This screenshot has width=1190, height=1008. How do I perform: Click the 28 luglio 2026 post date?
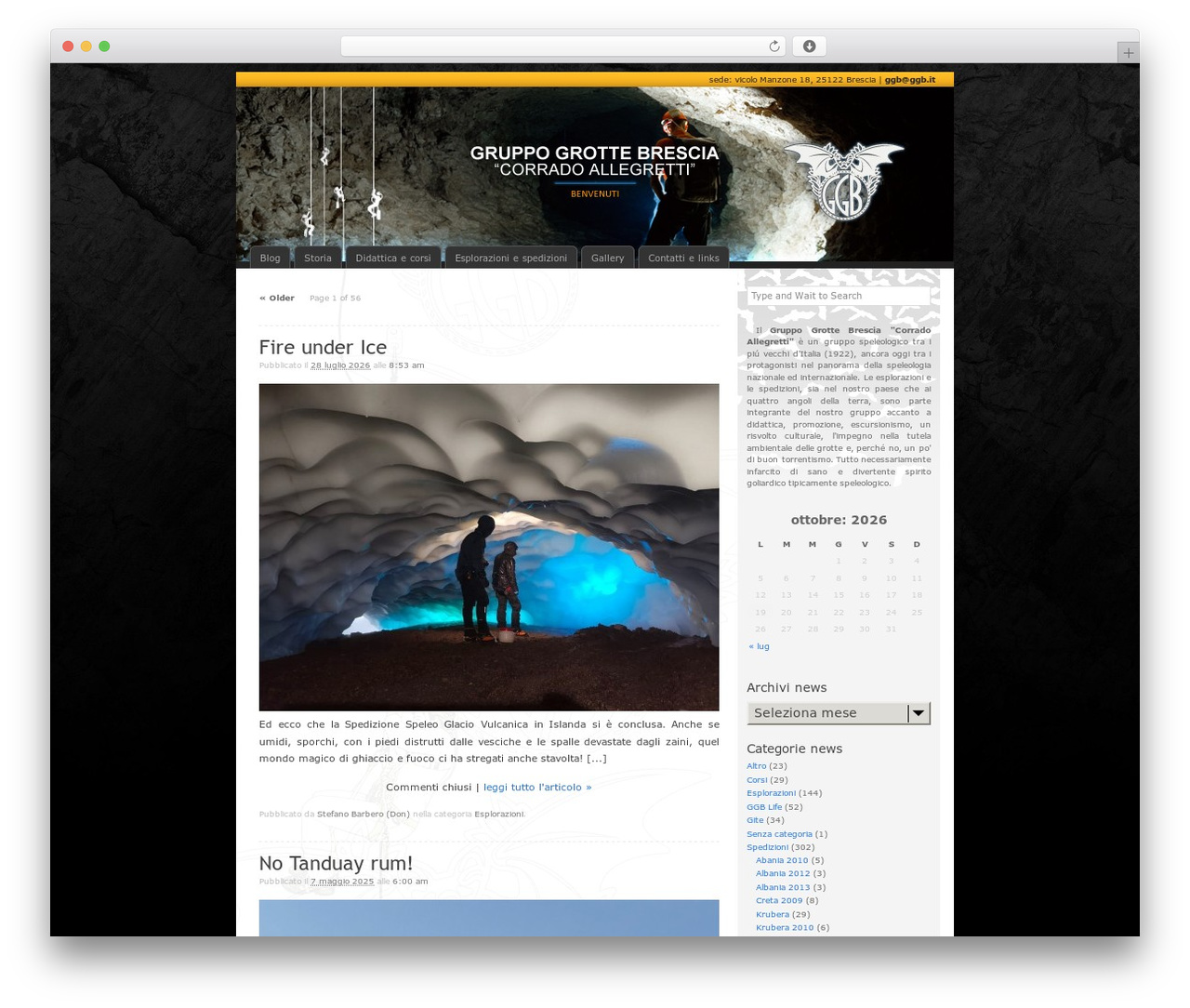tap(340, 365)
